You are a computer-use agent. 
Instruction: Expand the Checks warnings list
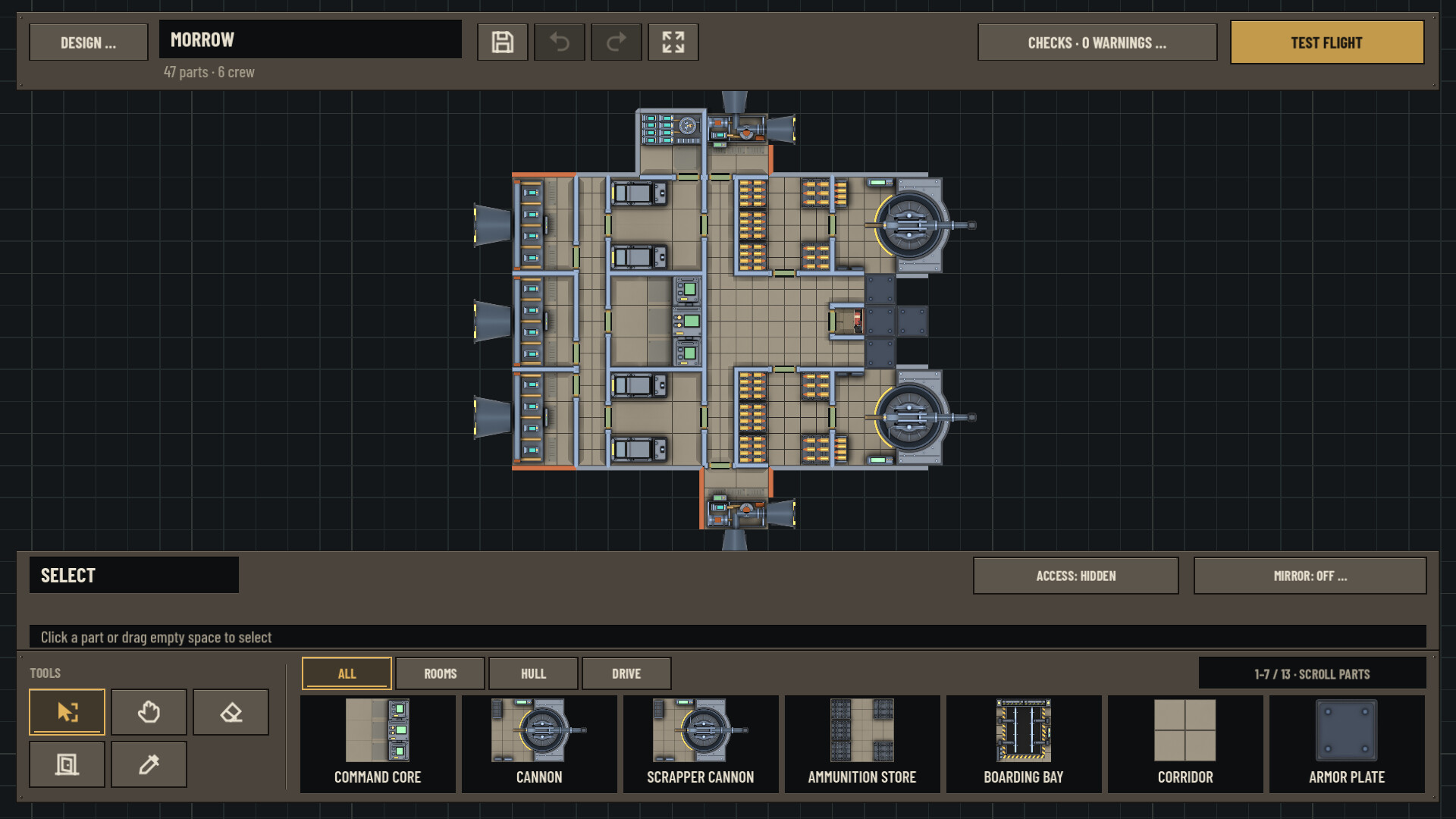point(1097,42)
